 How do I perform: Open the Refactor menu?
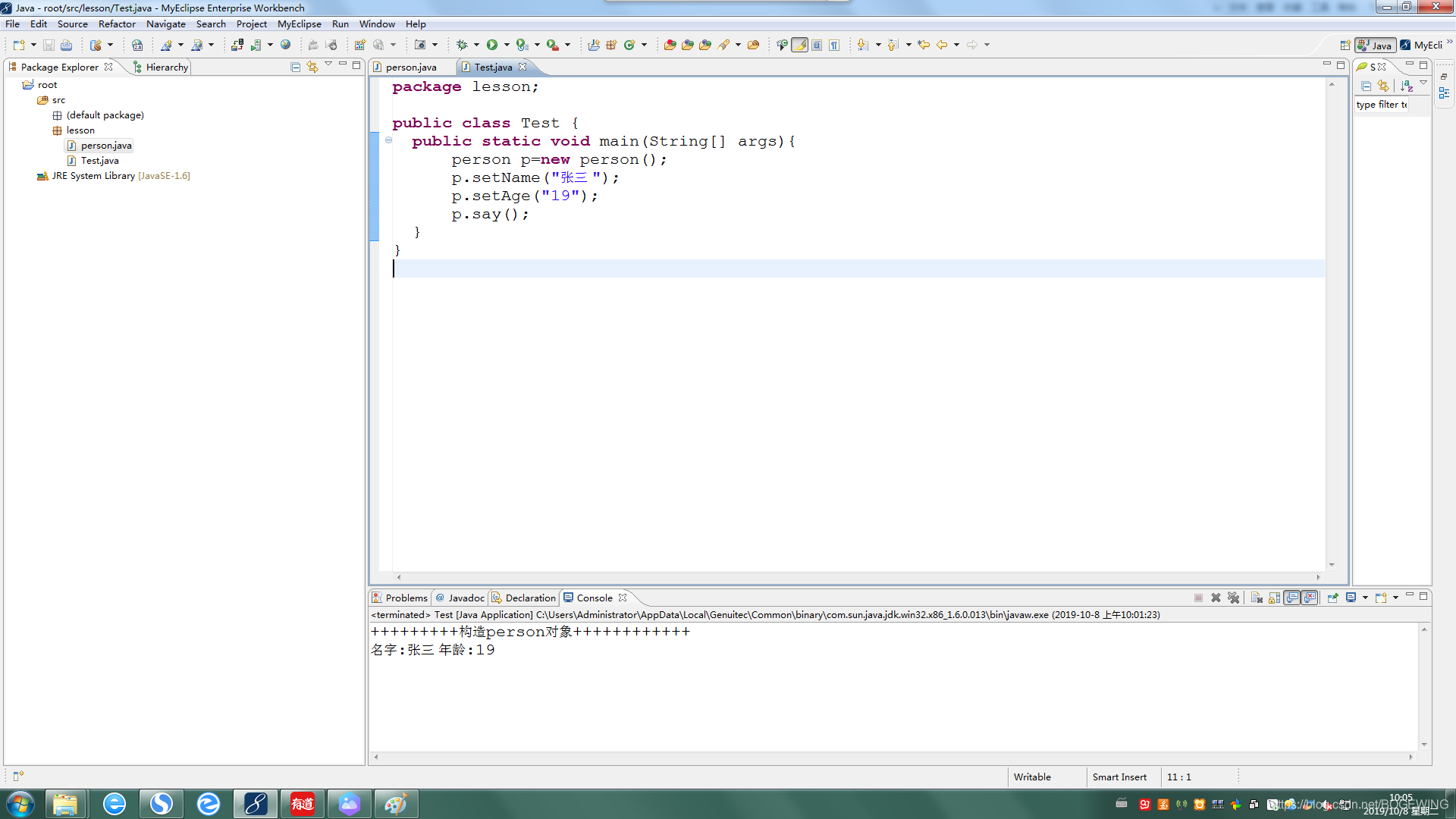coord(116,24)
